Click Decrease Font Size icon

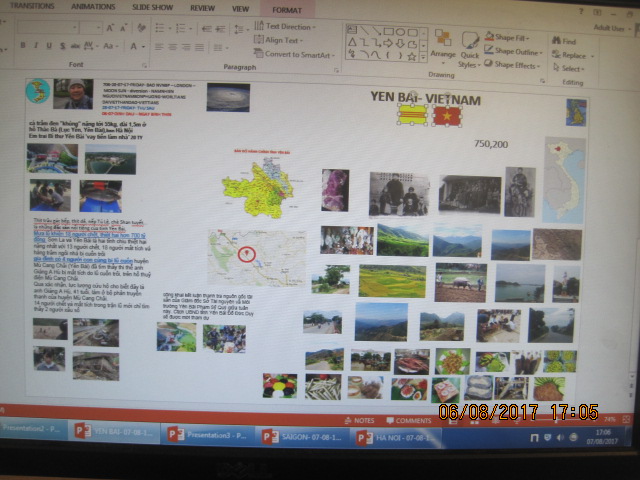tap(123, 28)
